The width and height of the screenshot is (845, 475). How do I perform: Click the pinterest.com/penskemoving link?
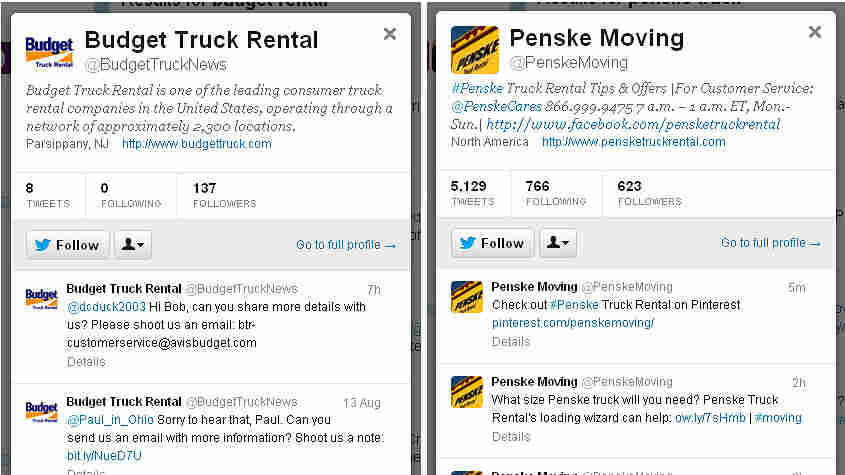[573, 323]
